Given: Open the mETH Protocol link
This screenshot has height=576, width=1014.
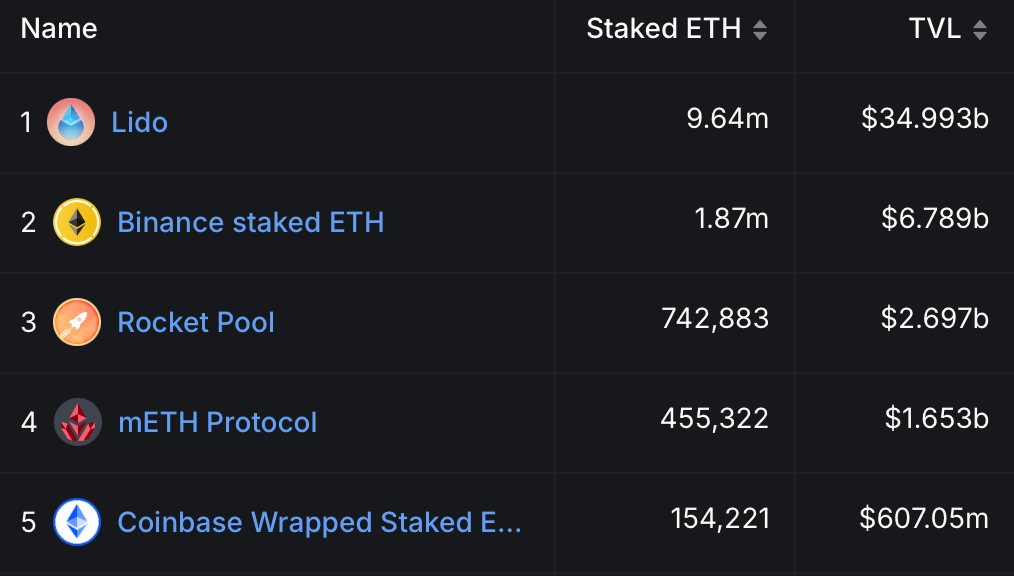Looking at the screenshot, I should pyautogui.click(x=217, y=422).
